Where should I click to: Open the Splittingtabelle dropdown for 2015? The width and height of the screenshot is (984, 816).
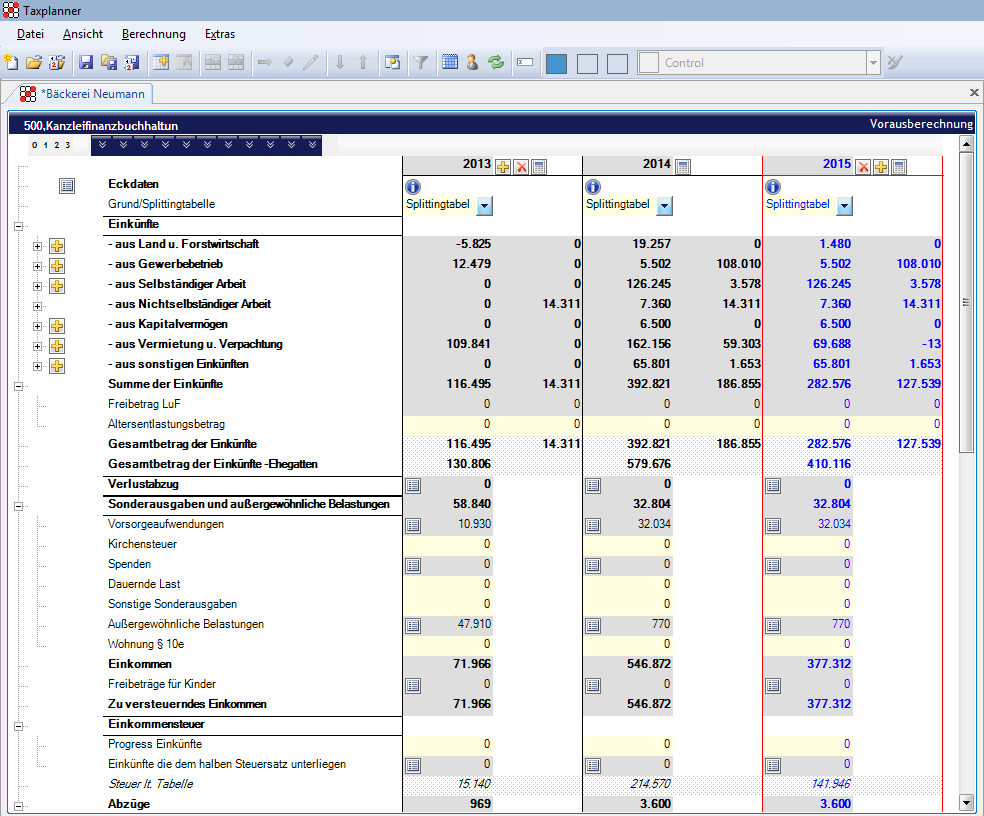point(843,205)
